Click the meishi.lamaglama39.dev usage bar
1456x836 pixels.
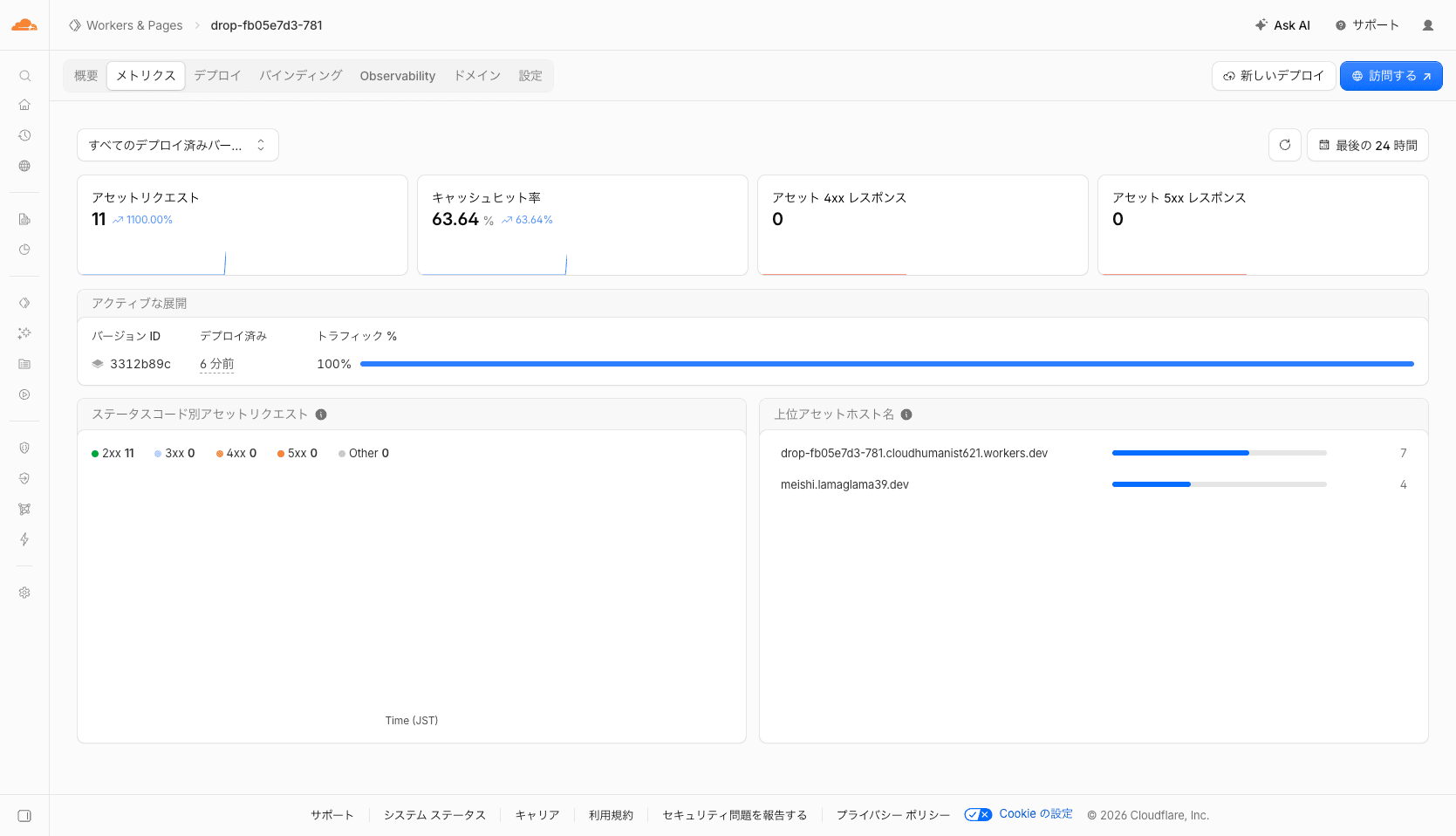[1220, 484]
